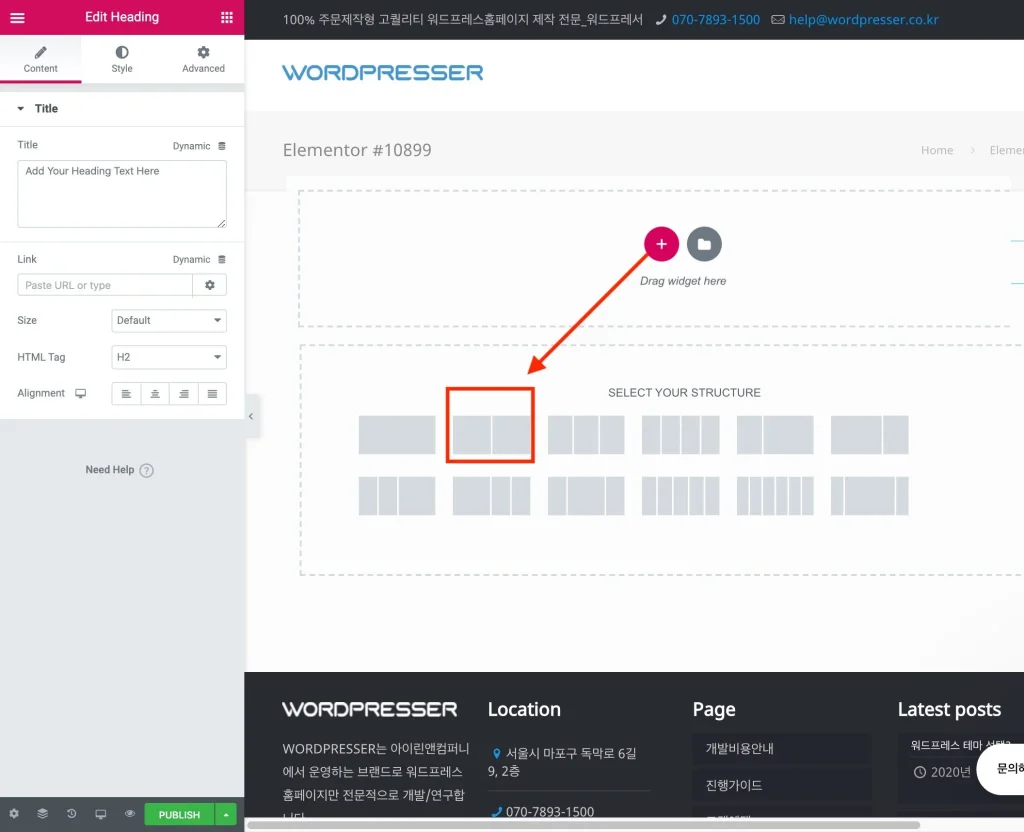Click the gray add template folder button
Image resolution: width=1024 pixels, height=832 pixels.
click(704, 244)
